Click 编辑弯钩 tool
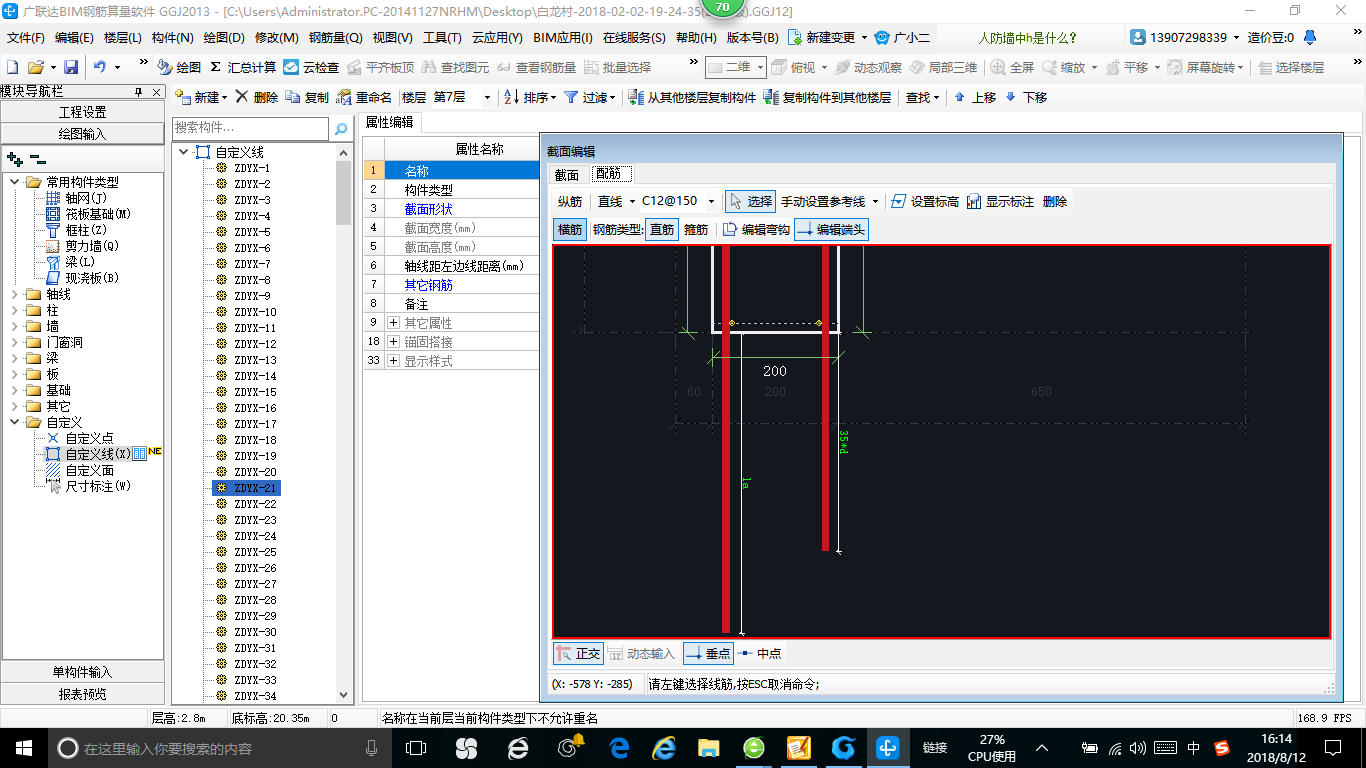Image resolution: width=1366 pixels, height=768 pixels. click(756, 229)
